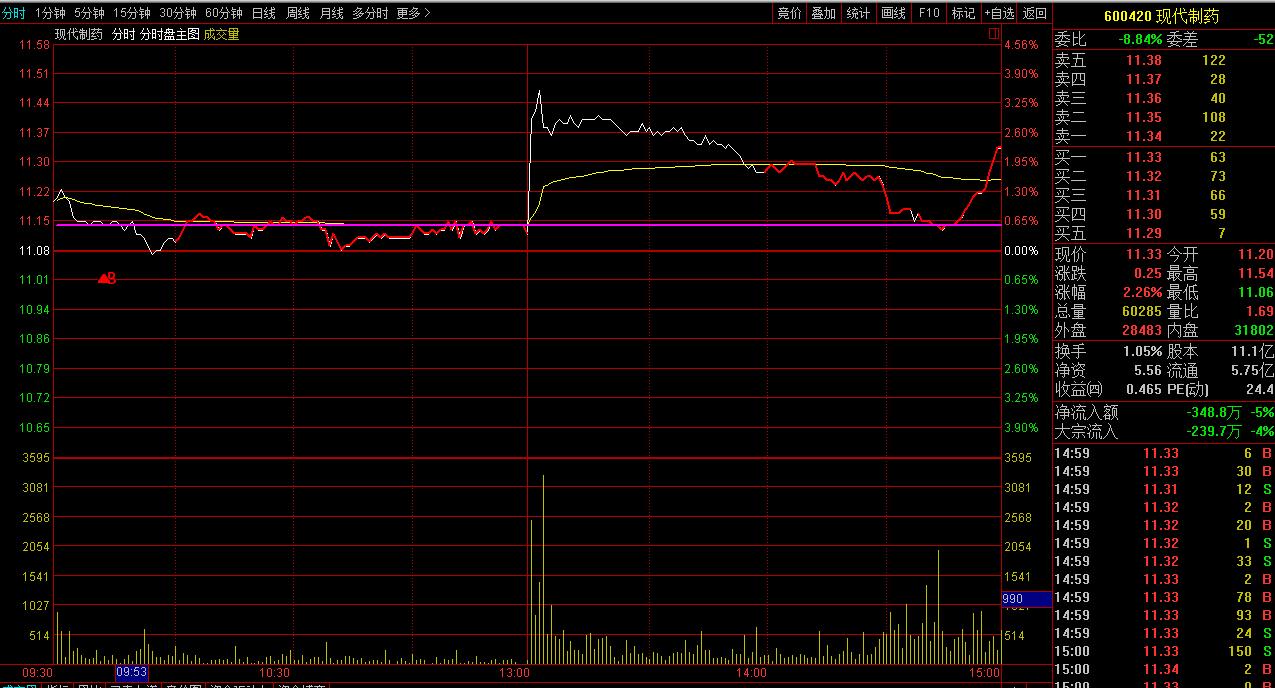The image size is (1275, 688).
Task: Select the 15分钟 chart period tab
Action: (x=131, y=13)
